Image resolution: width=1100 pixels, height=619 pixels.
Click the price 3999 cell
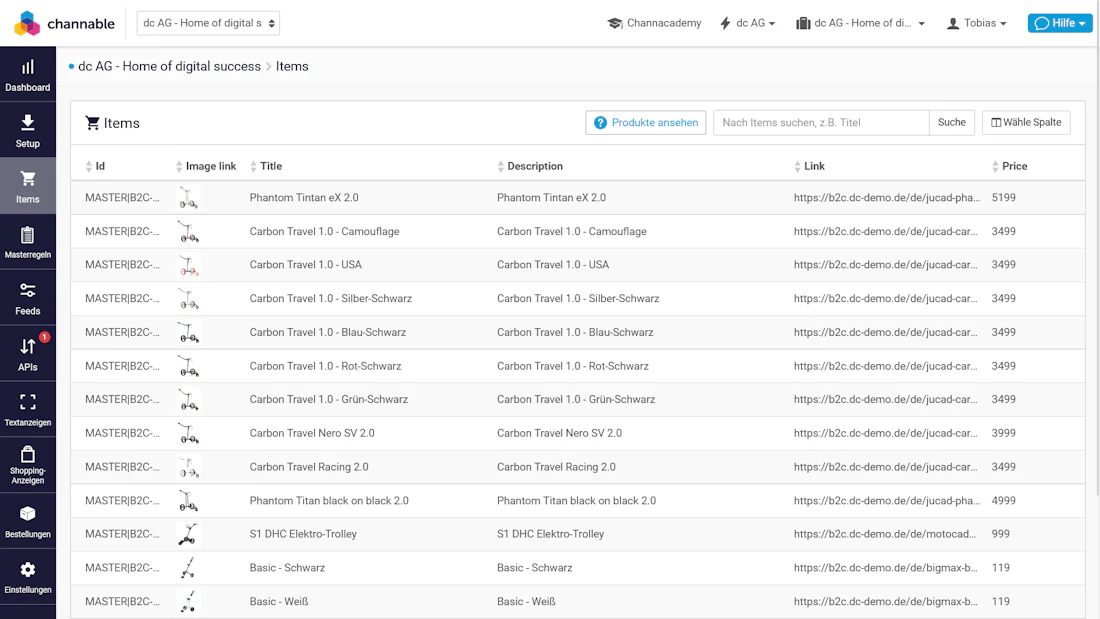(1003, 433)
